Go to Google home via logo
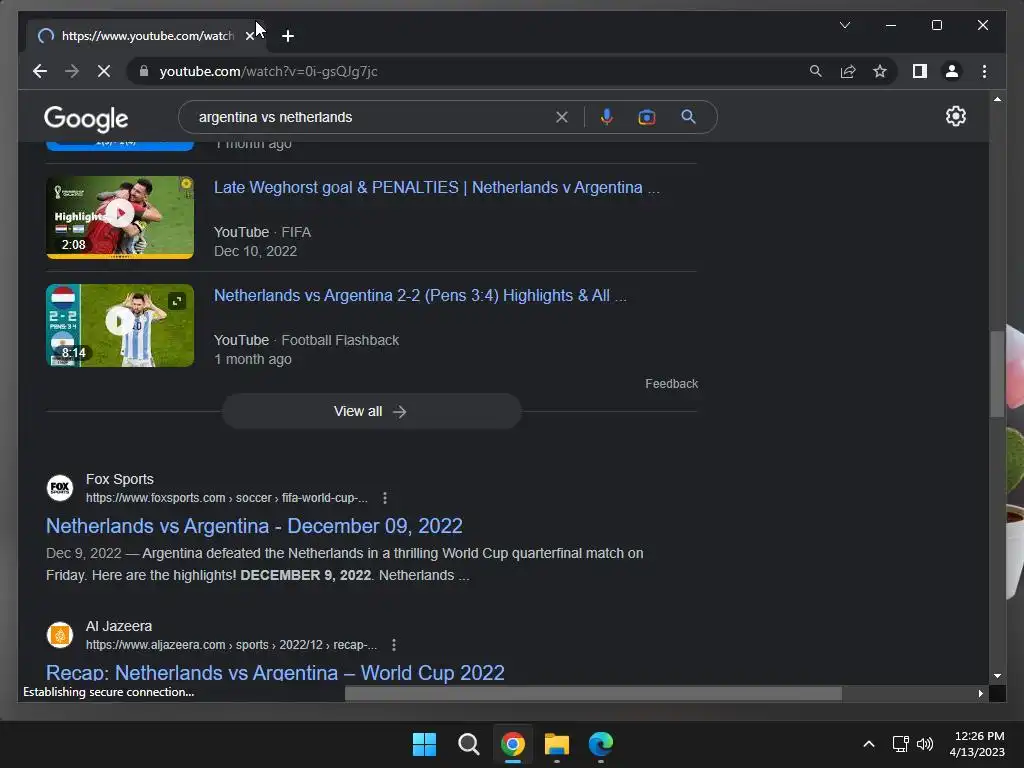Screen dimensions: 1024x768 [86, 118]
